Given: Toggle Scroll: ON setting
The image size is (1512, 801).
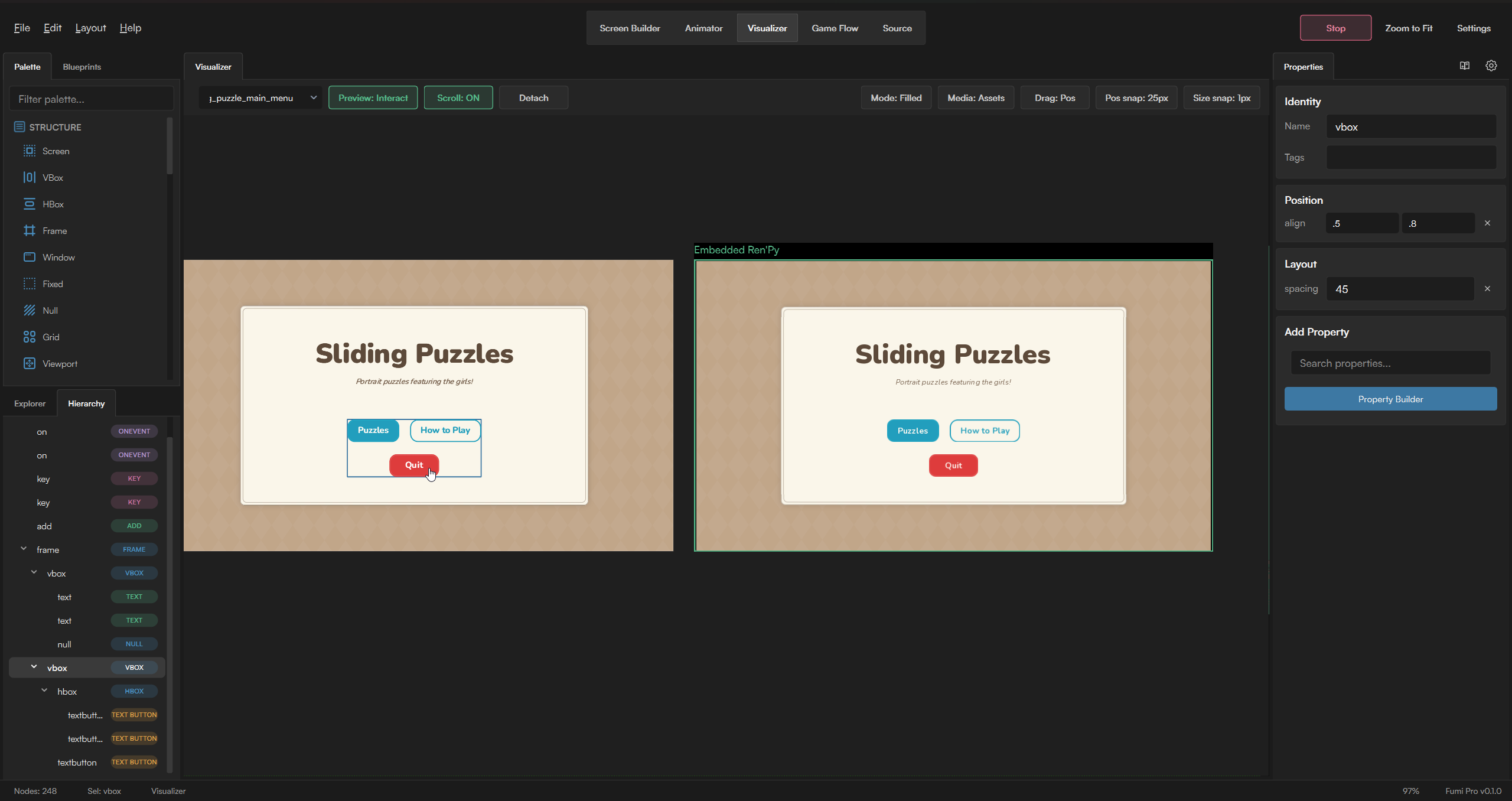Looking at the screenshot, I should tap(458, 97).
